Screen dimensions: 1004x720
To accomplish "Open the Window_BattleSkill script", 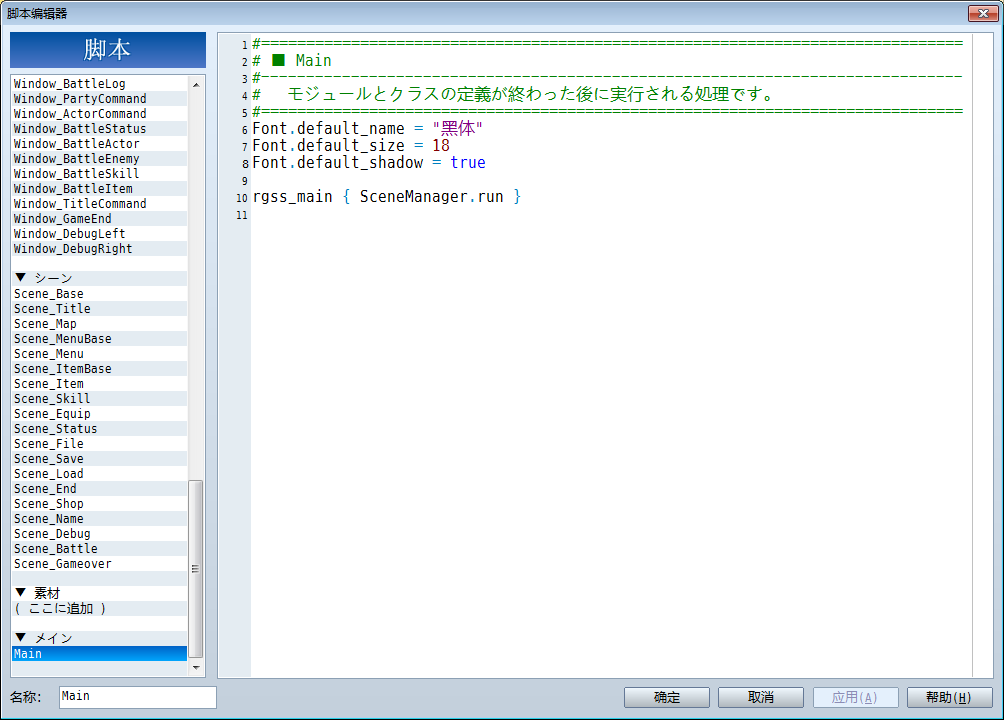I will point(99,174).
